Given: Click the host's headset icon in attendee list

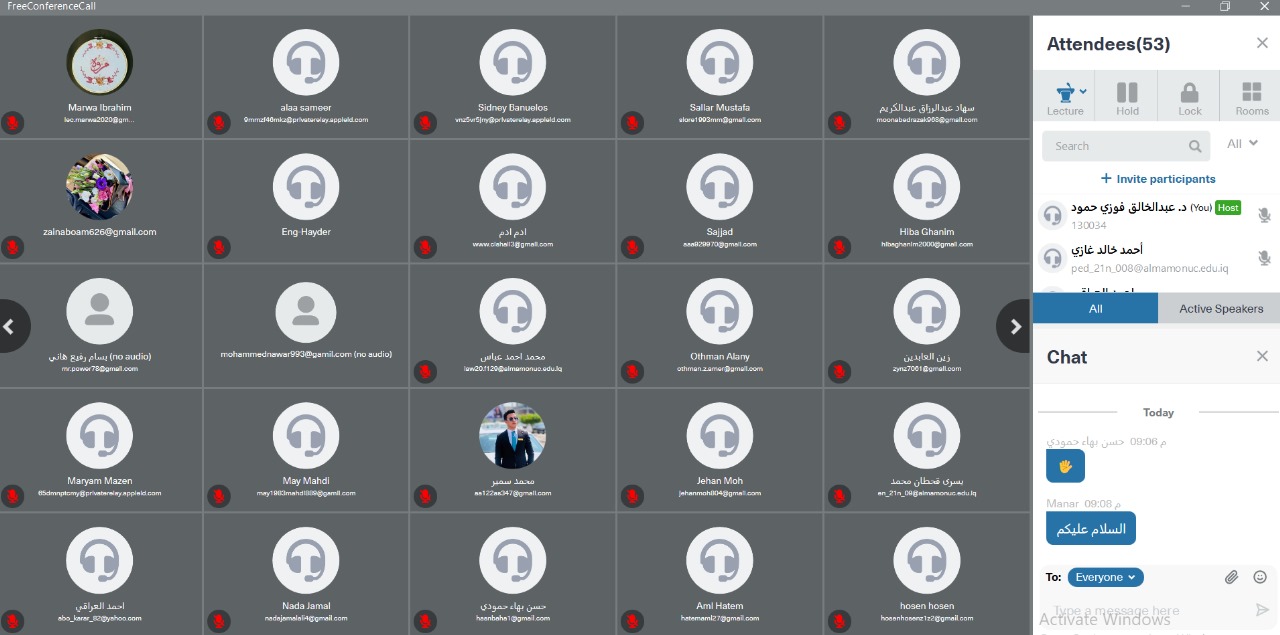Looking at the screenshot, I should tap(1052, 215).
